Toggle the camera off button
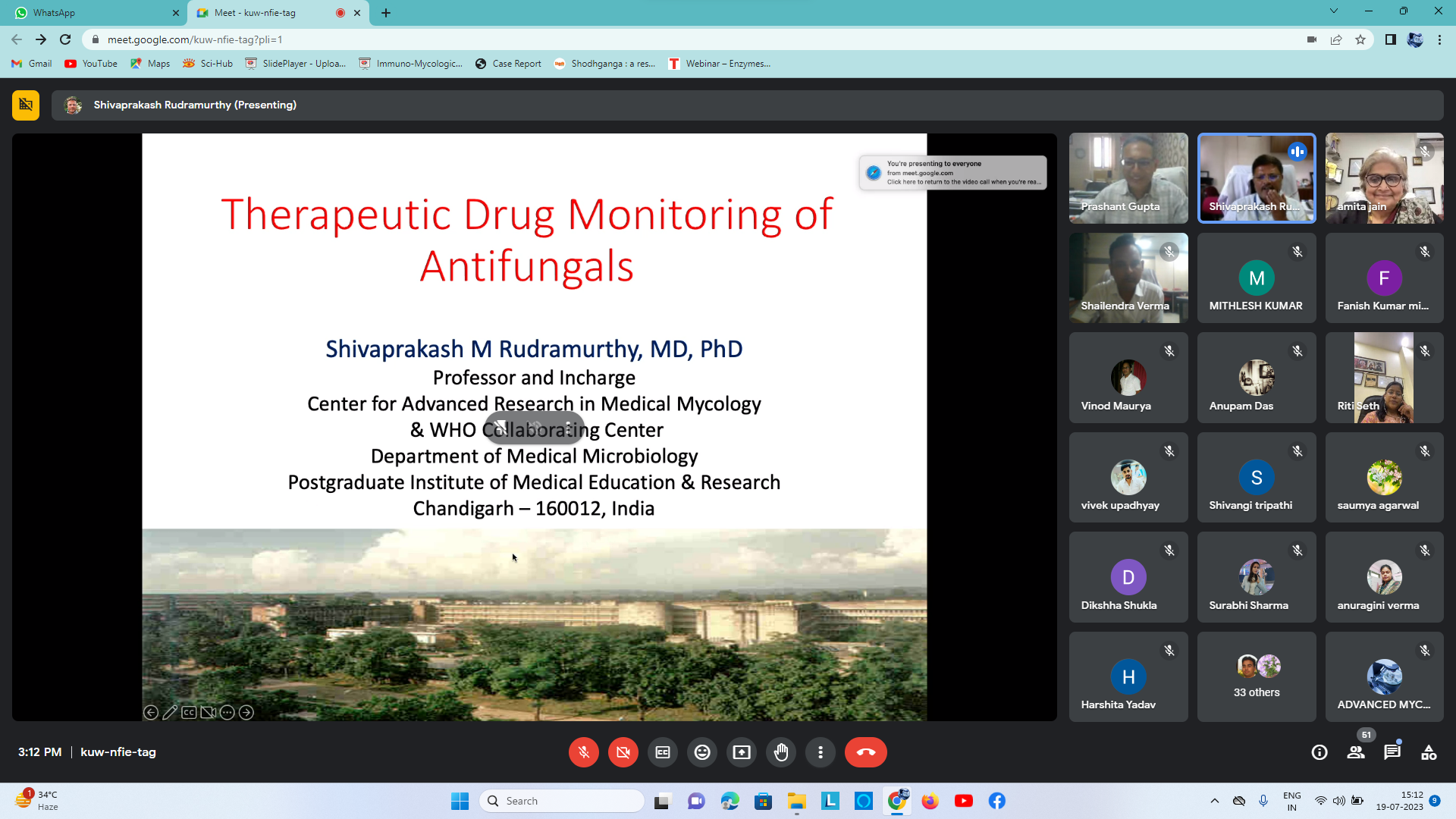 point(623,752)
